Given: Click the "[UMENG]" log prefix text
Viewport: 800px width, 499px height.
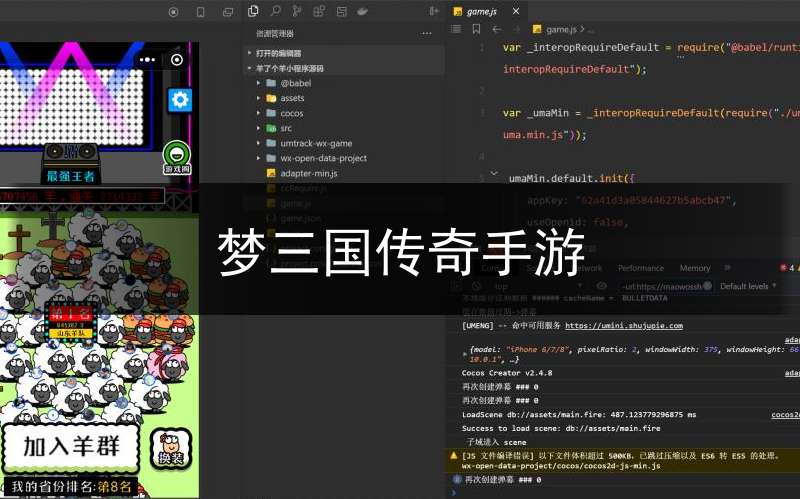Looking at the screenshot, I should (478, 326).
